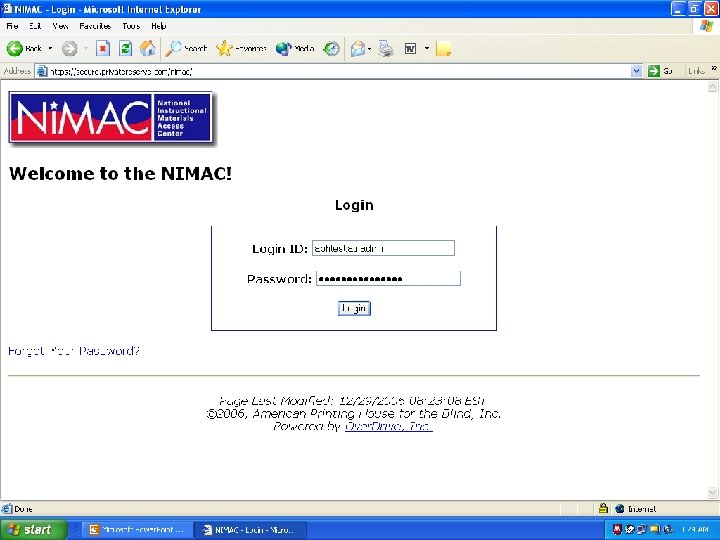This screenshot has height=540, width=720.
Task: Click the address bar URL field
Action: point(340,71)
